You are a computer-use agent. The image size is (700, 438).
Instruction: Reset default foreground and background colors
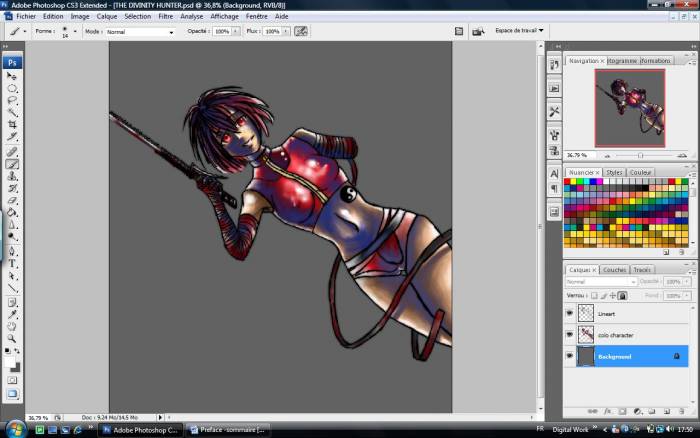[x=8, y=351]
